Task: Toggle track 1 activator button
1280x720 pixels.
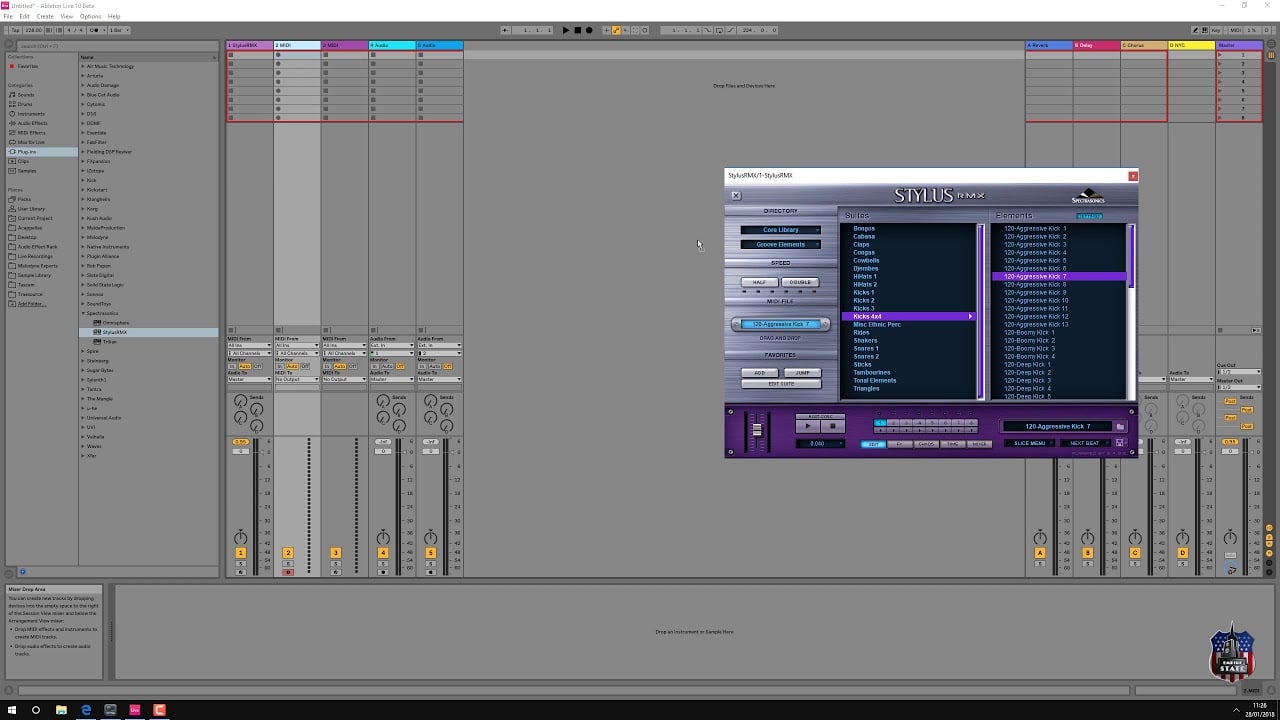Action: (240, 553)
